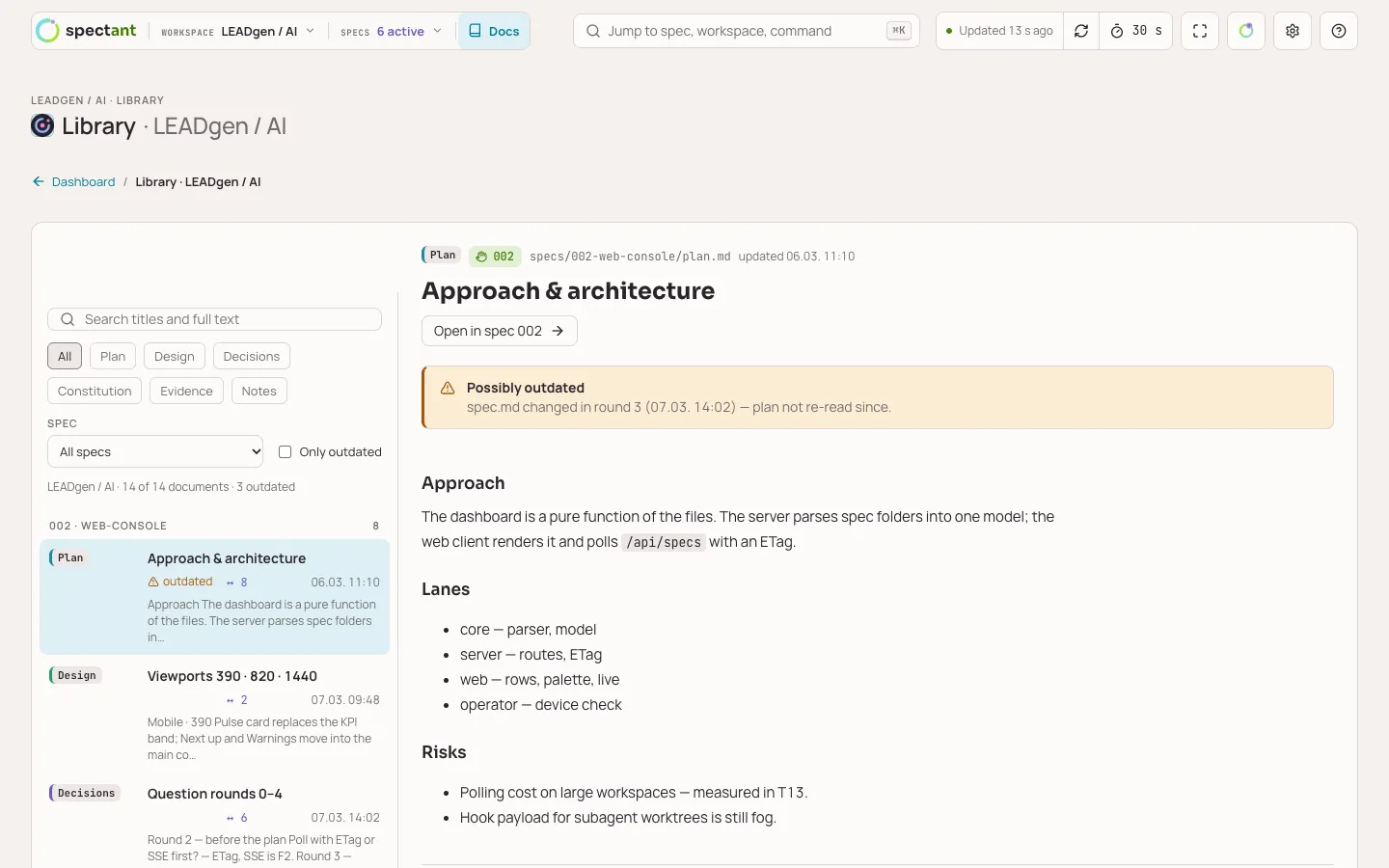This screenshot has width=1389, height=868.
Task: Open the Docs book icon button
Action: point(494,31)
